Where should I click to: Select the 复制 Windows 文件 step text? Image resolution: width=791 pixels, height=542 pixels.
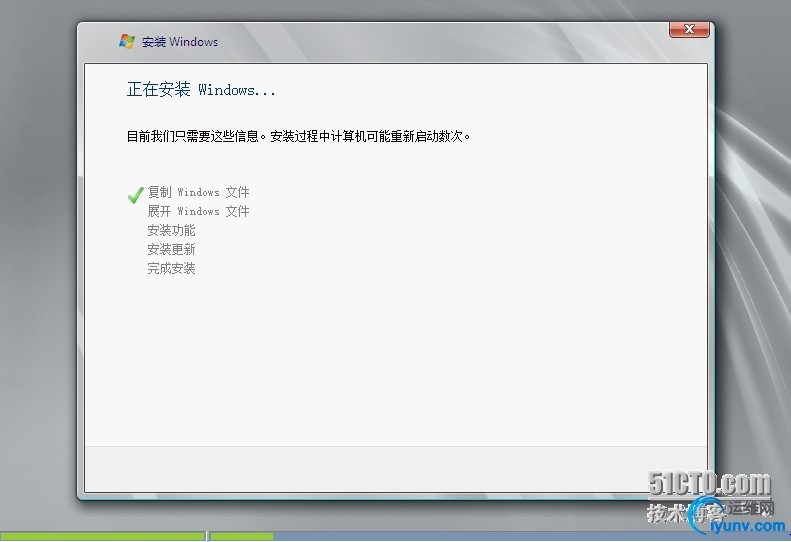point(198,192)
